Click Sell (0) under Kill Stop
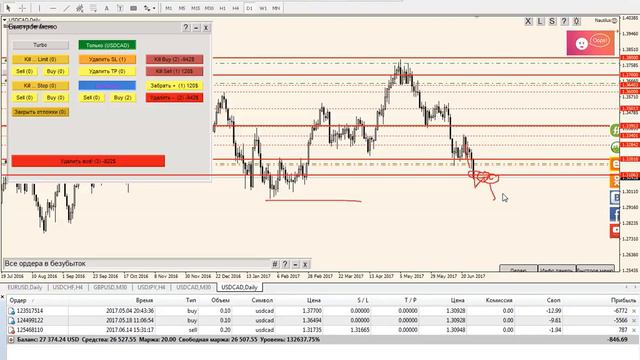640x360 pixels. pos(24,98)
